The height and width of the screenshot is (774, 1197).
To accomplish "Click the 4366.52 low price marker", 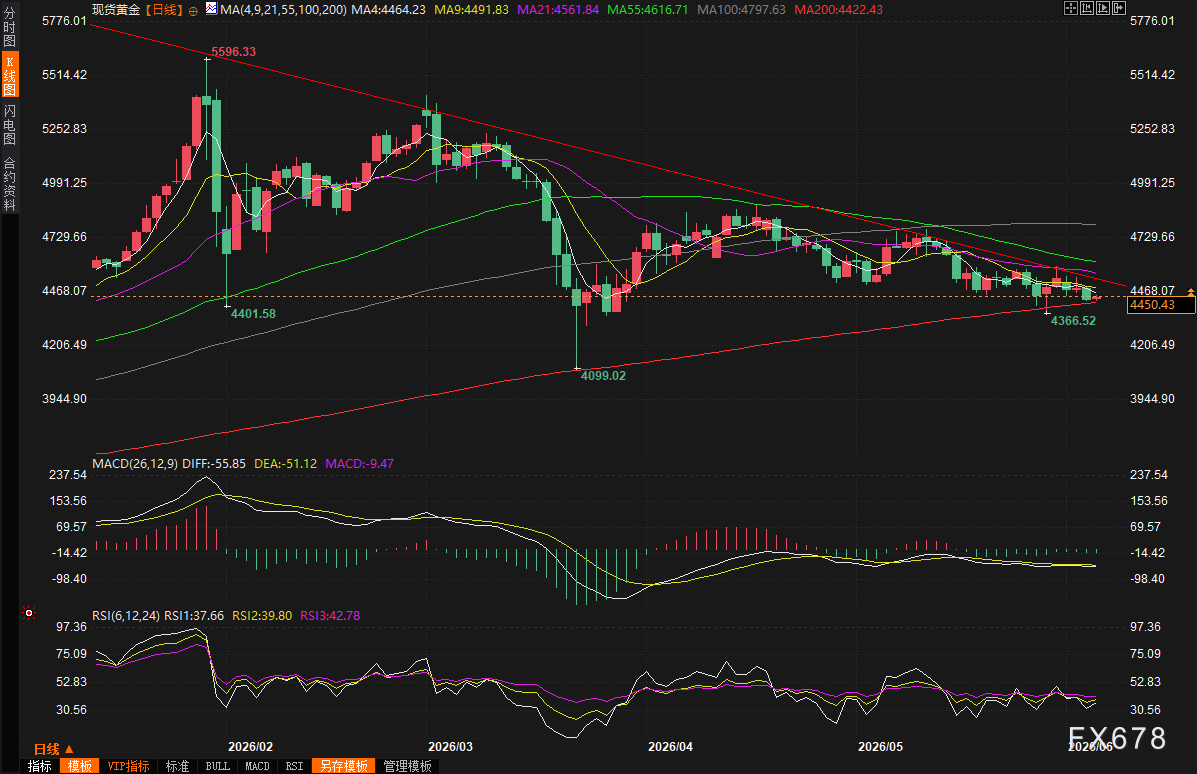I will (x=1073, y=321).
